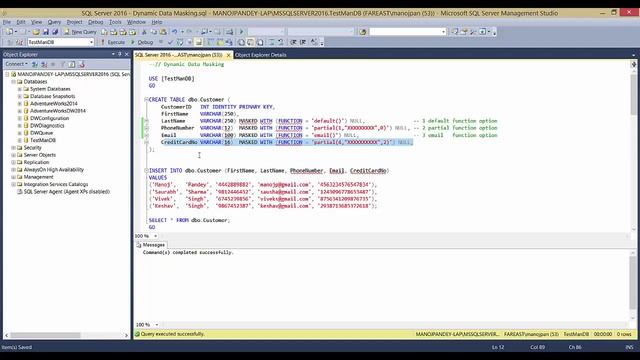Click the Display Estimated Execution Plan icon

[x=180, y=42]
